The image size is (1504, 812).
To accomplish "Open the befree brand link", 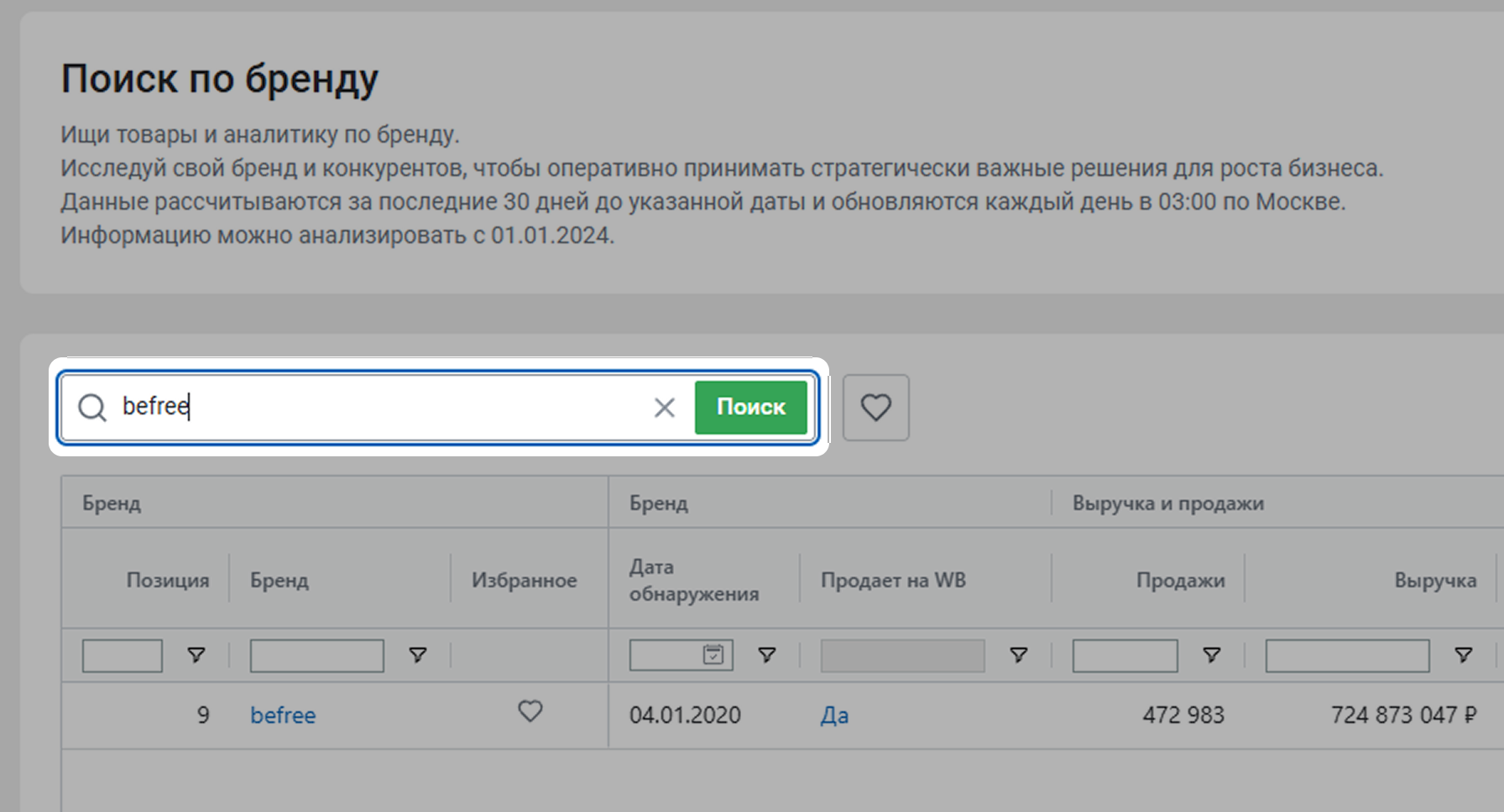I will 283,716.
